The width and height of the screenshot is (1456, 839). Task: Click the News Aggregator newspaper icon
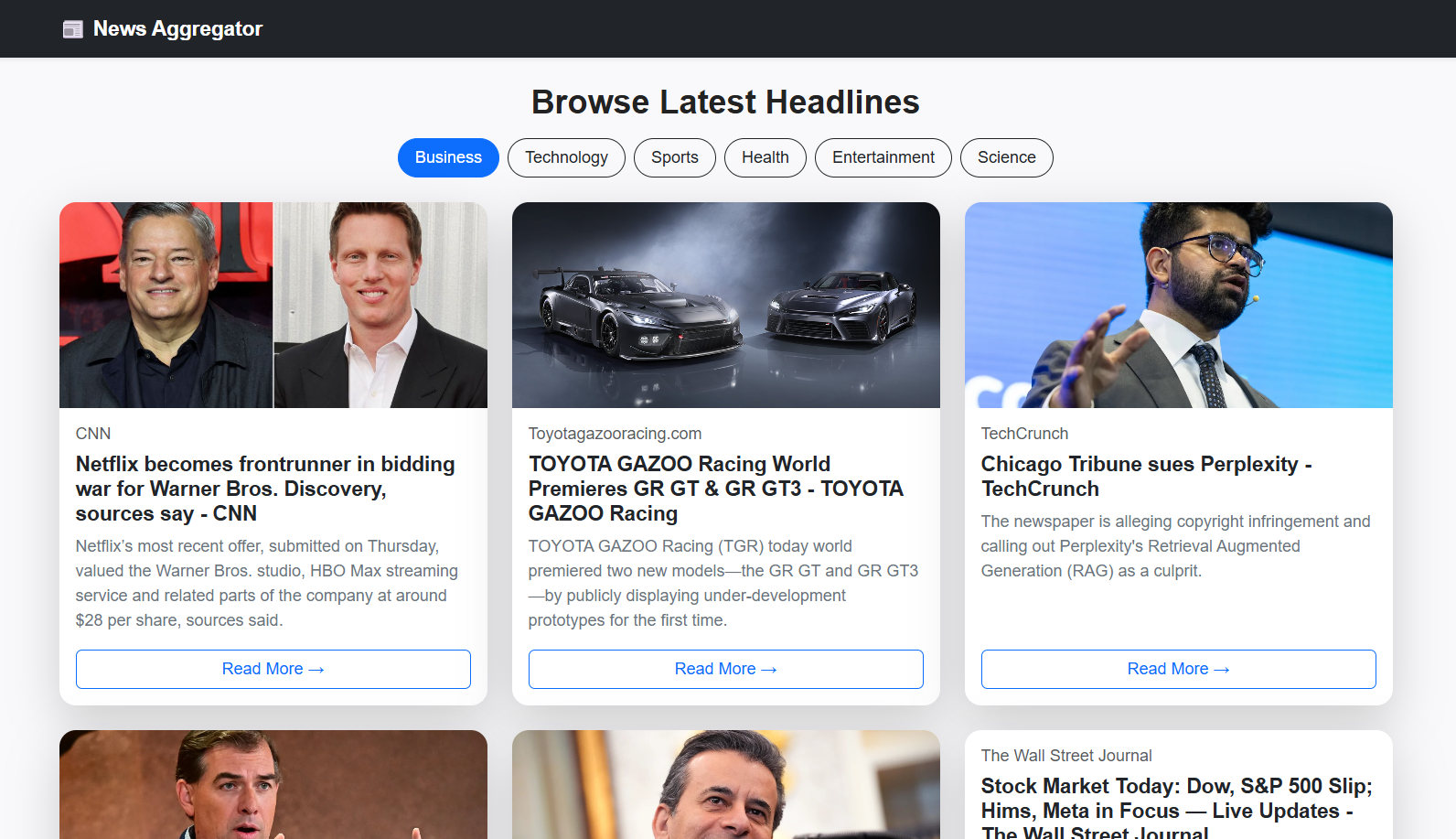click(x=72, y=29)
